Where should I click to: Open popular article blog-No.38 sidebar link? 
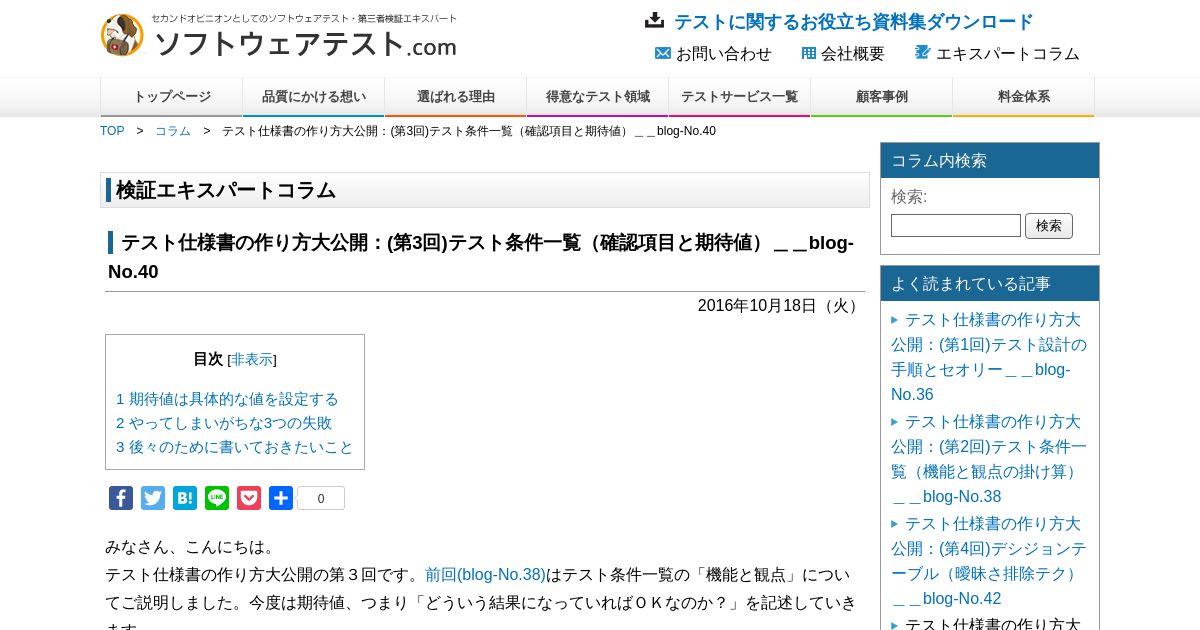pos(989,459)
